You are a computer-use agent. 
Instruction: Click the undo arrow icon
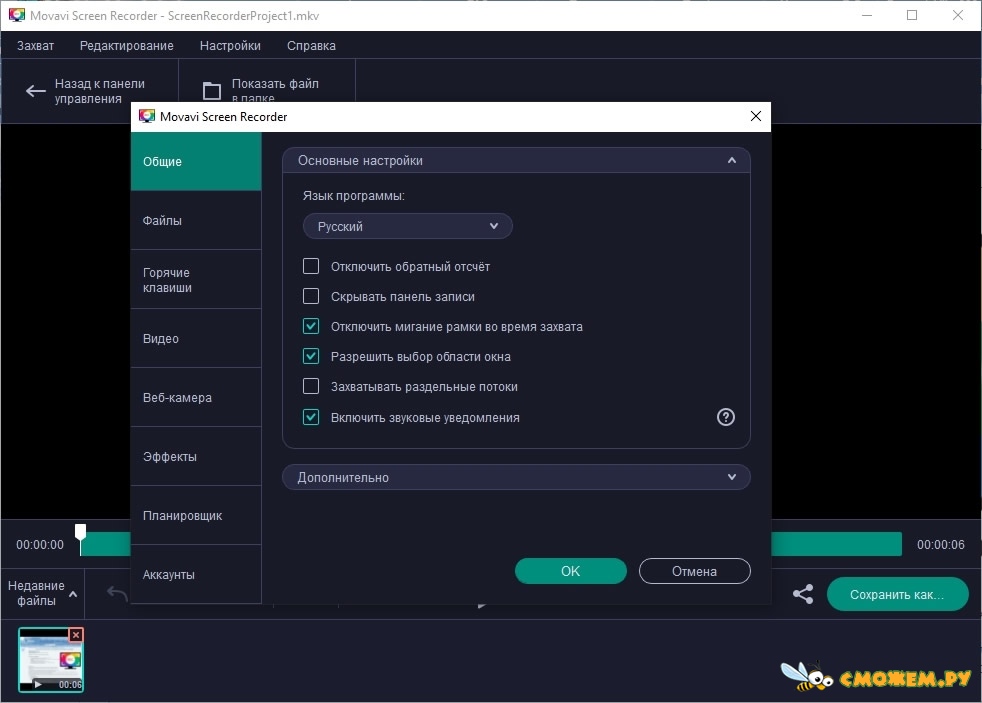117,593
